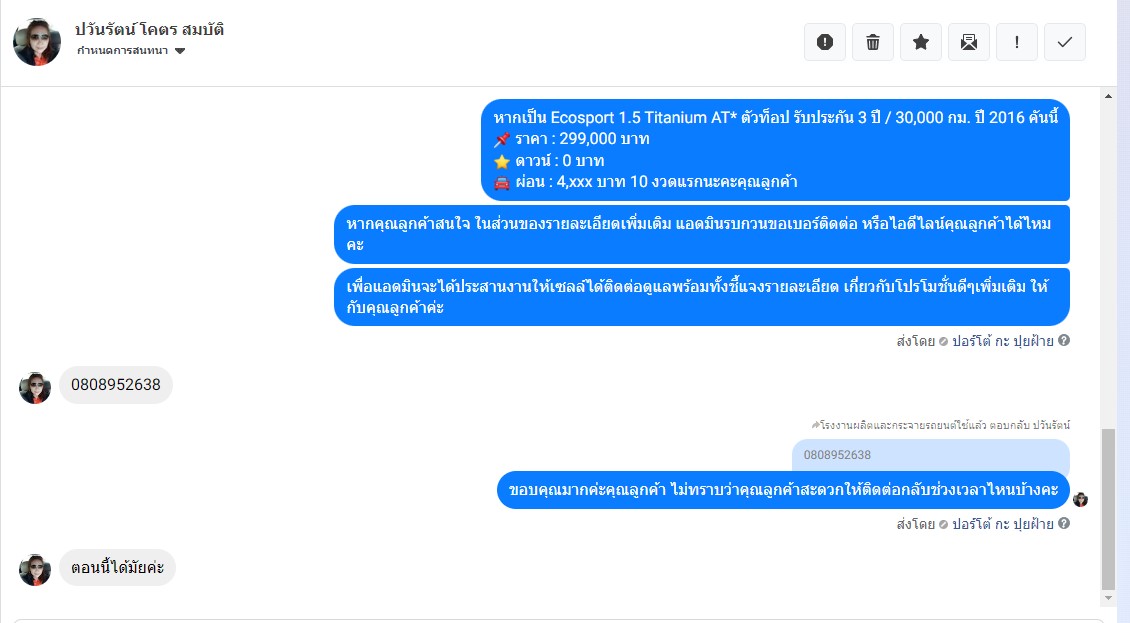
Task: Mark conversation done with checkmark icon
Action: (1064, 42)
